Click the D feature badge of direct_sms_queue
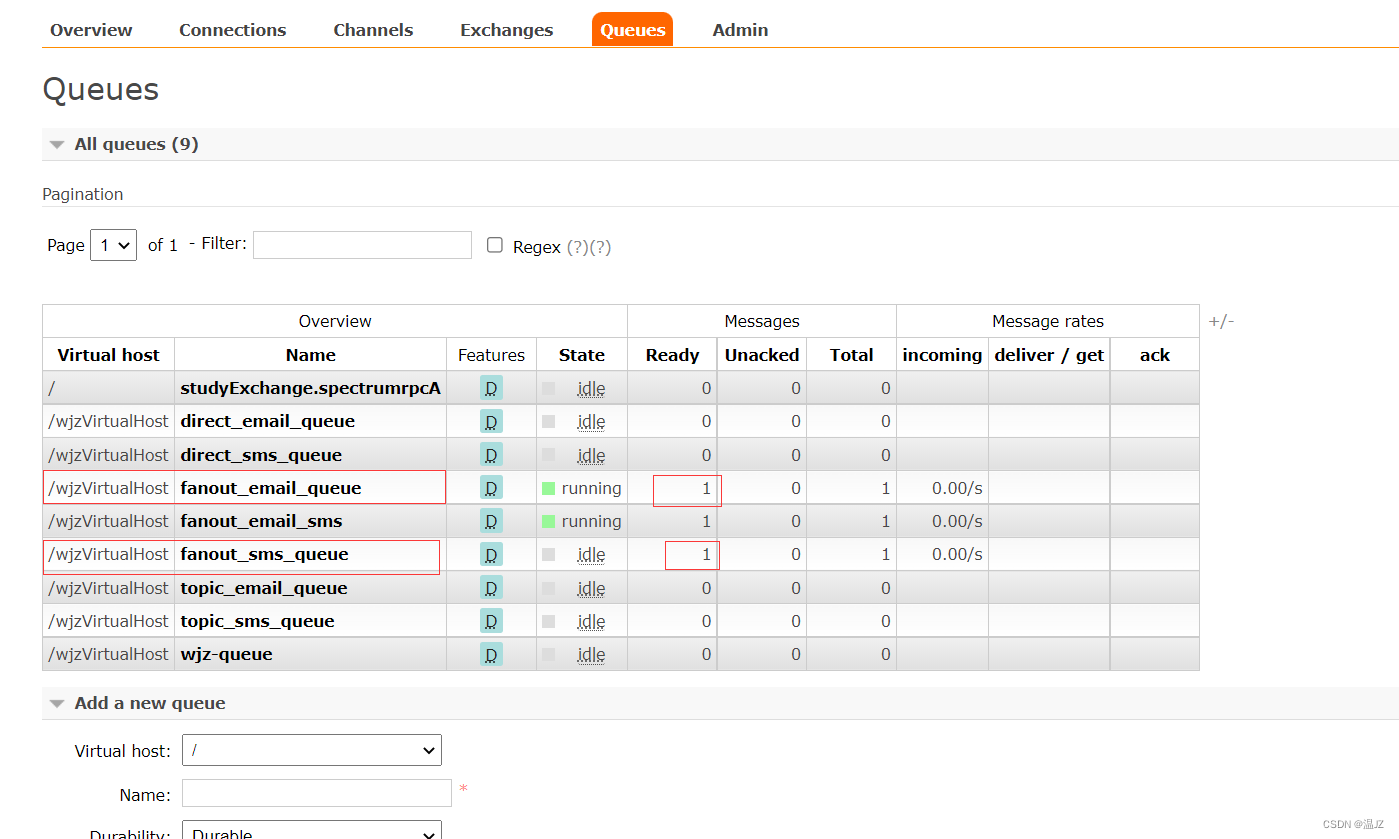The height and width of the screenshot is (839, 1399). pyautogui.click(x=491, y=455)
